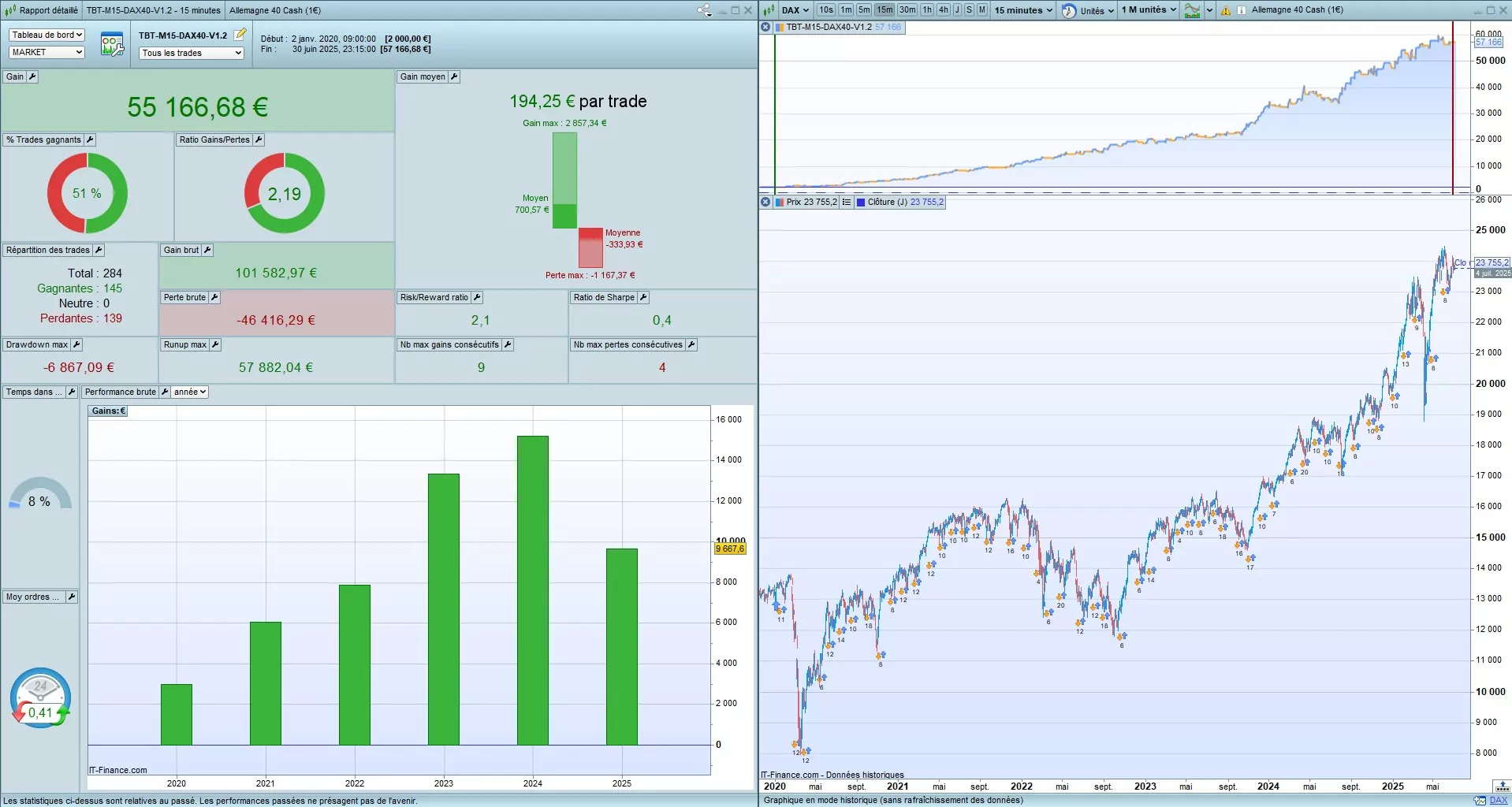Open the chart style icon in the toolbar
Viewport: 1512px width, 807px height.
pos(1192,10)
